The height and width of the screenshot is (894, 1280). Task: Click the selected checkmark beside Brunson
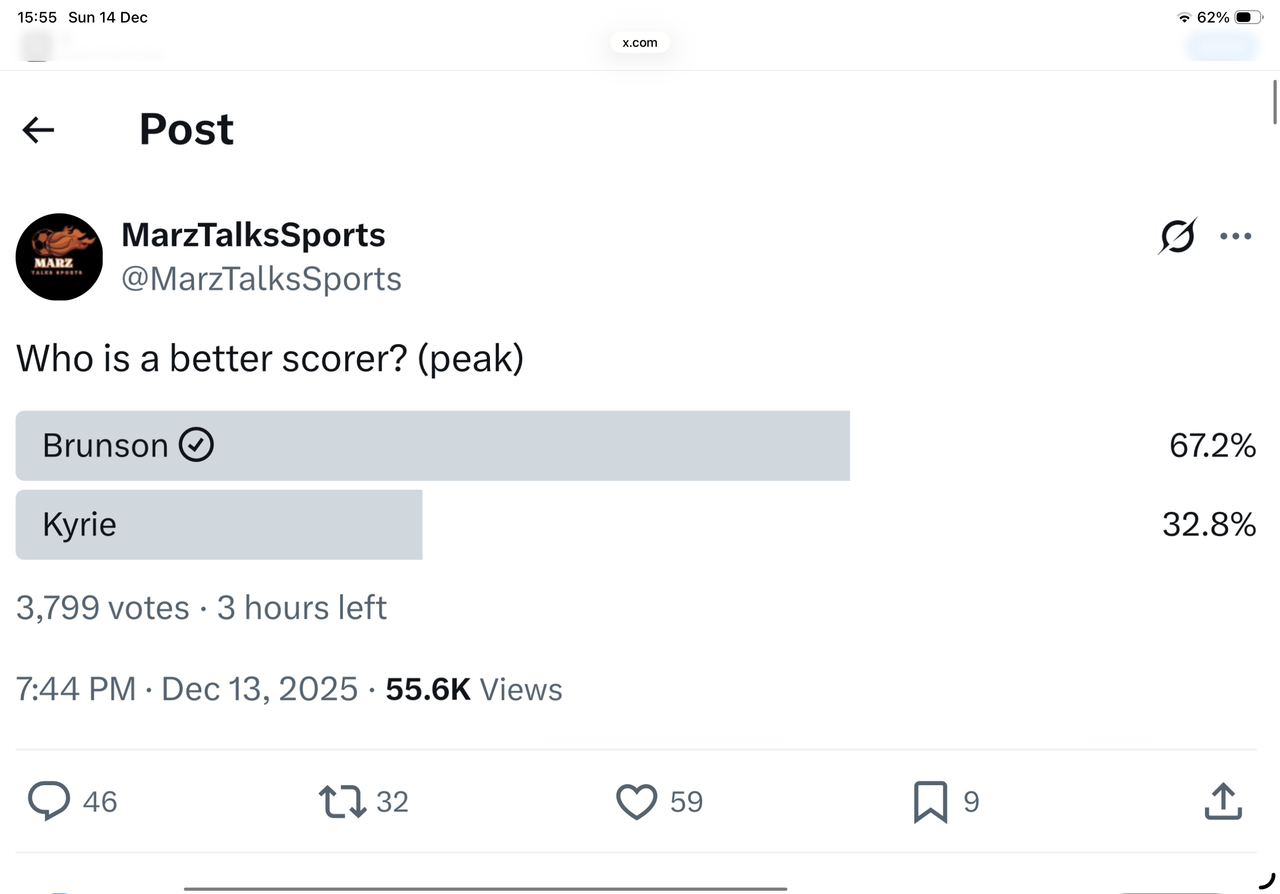coord(196,445)
